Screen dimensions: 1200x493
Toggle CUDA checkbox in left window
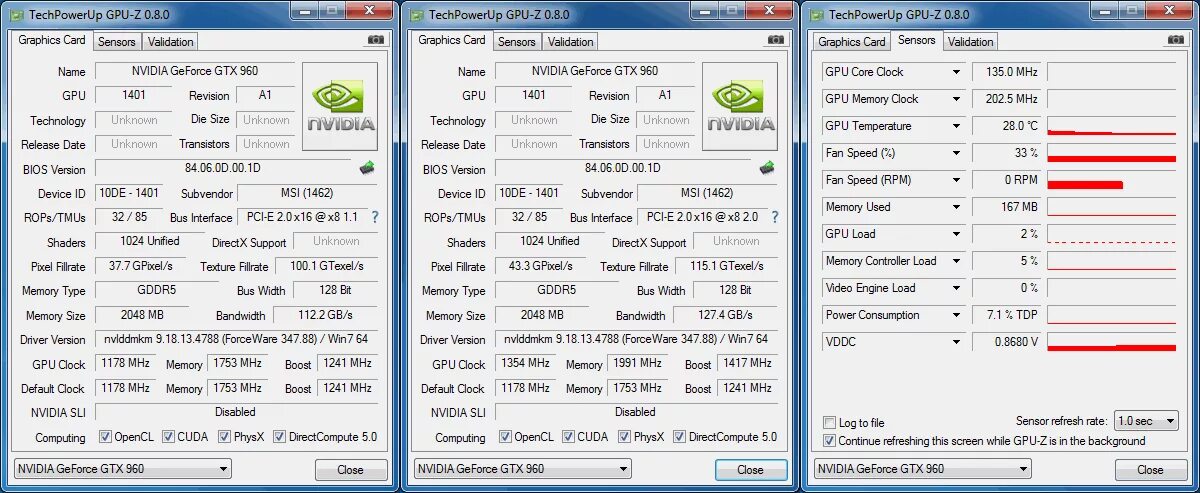click(x=169, y=437)
